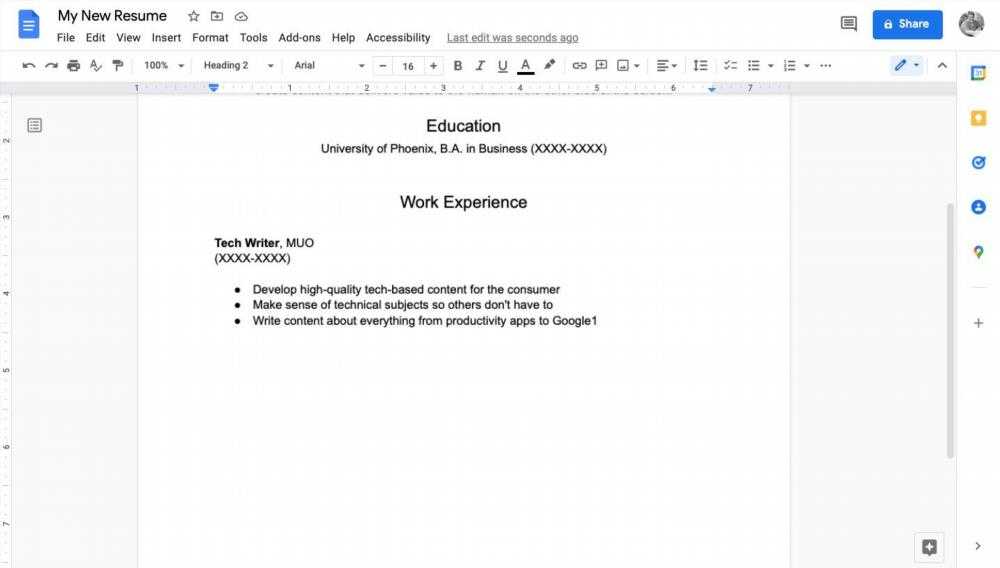Screen dimensions: 1000x568
Task: Toggle italic formatting
Action: pyautogui.click(x=480, y=66)
